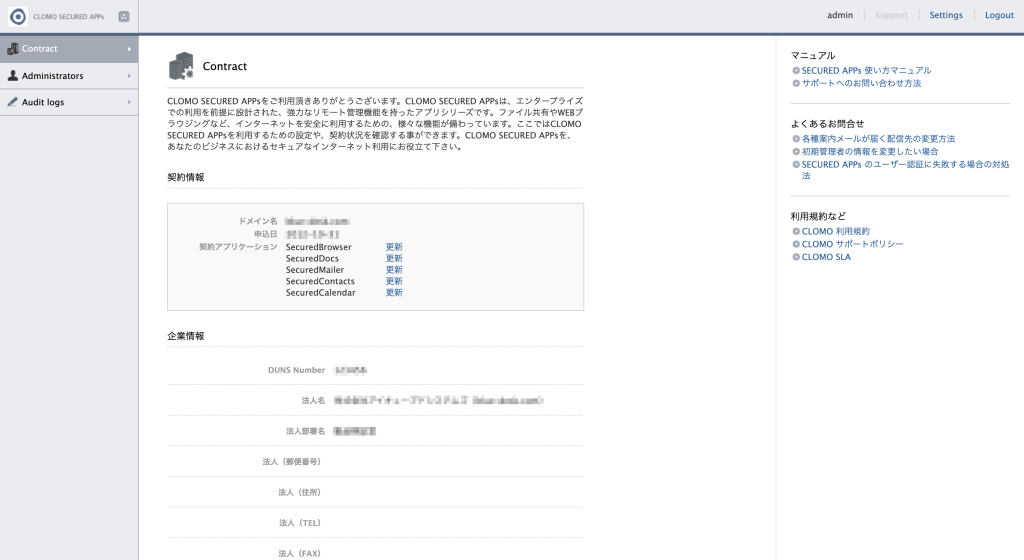Screen dimensions: 1024x560
Task: Open CLOMO 利用規約 link
Action: 836,231
